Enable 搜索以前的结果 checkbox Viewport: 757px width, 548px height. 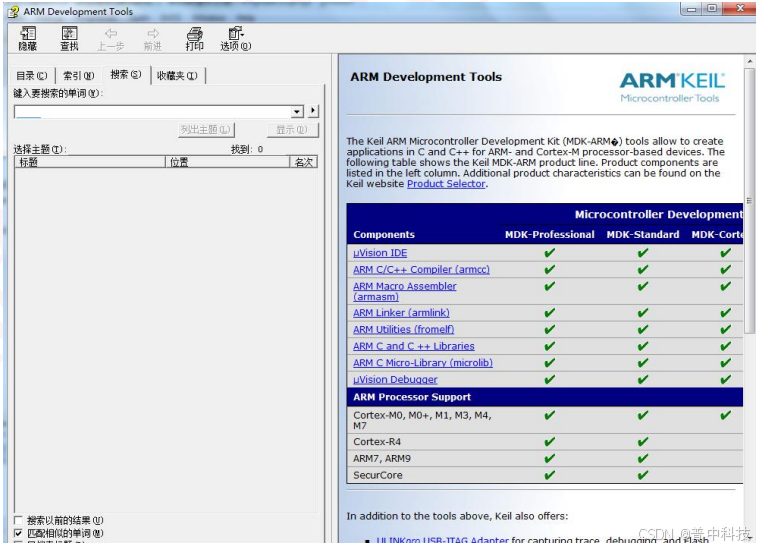point(18,520)
